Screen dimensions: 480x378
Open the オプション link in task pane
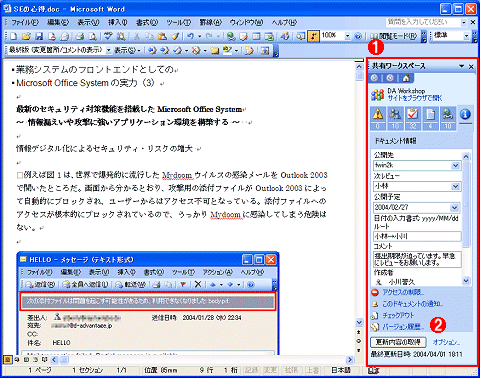coord(446,342)
